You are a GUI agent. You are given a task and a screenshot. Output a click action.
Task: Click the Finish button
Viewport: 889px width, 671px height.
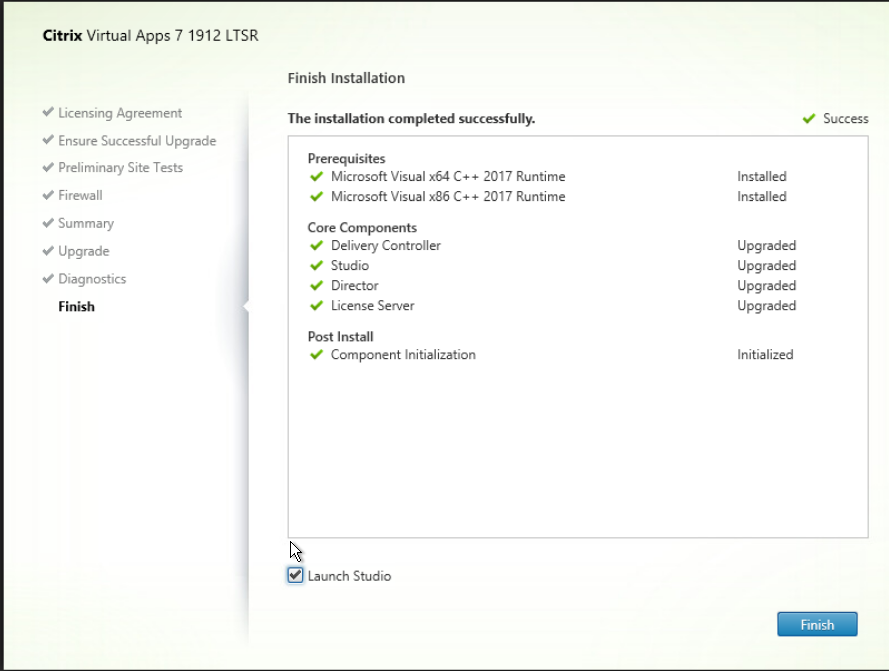(x=817, y=624)
